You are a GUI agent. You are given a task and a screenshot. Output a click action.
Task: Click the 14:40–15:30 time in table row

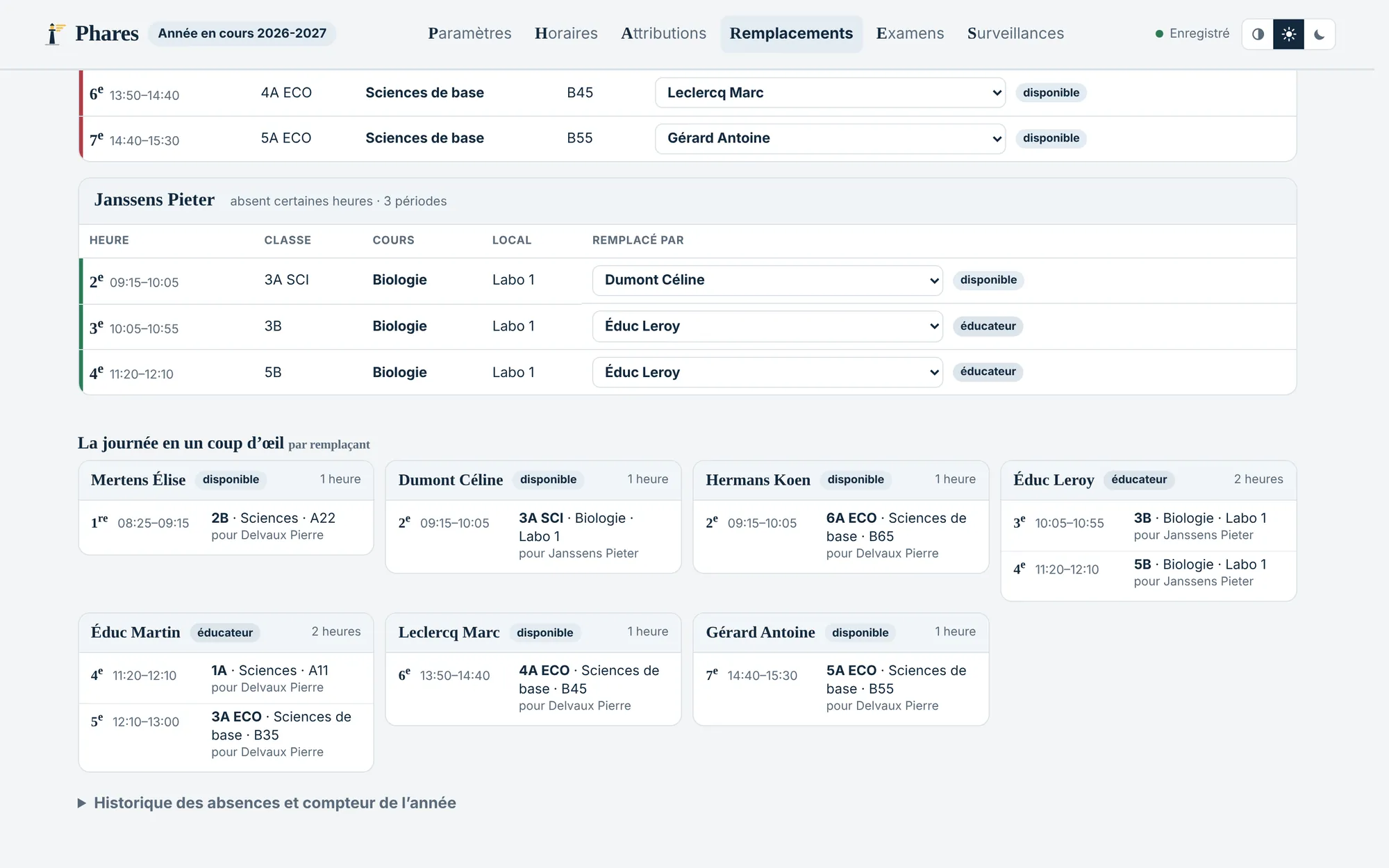(144, 141)
